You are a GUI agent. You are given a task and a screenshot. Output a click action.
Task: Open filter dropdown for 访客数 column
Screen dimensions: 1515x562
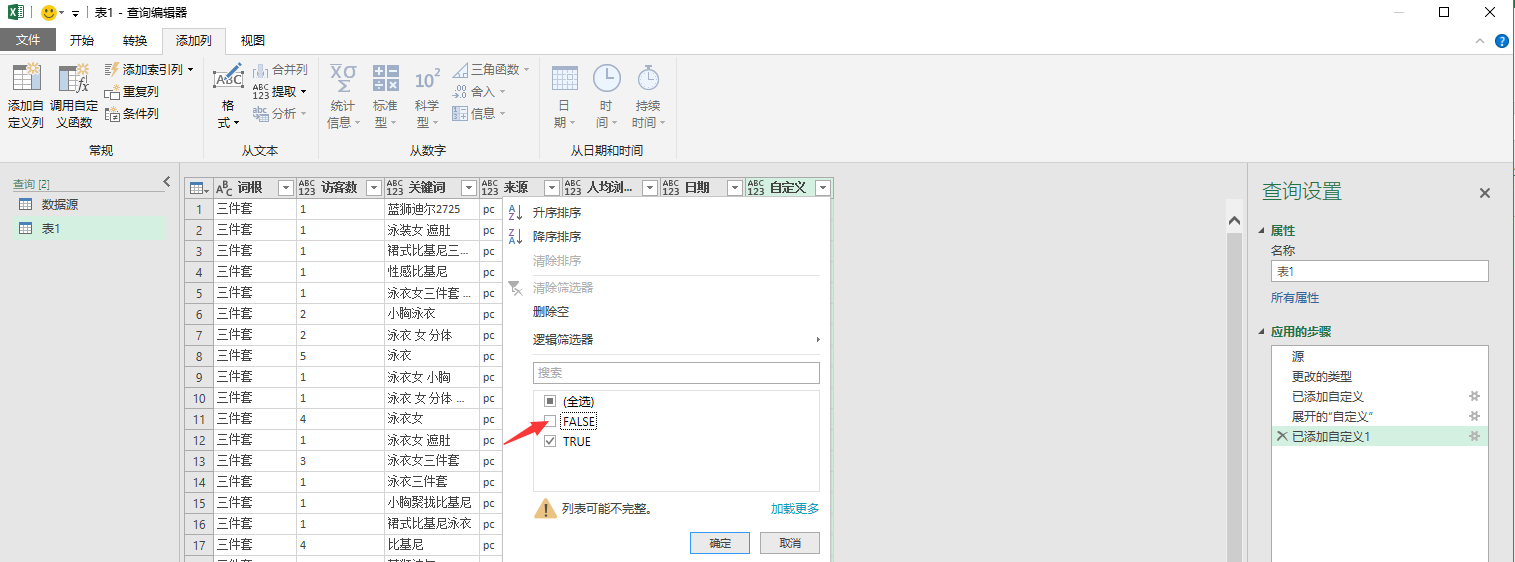click(372, 188)
